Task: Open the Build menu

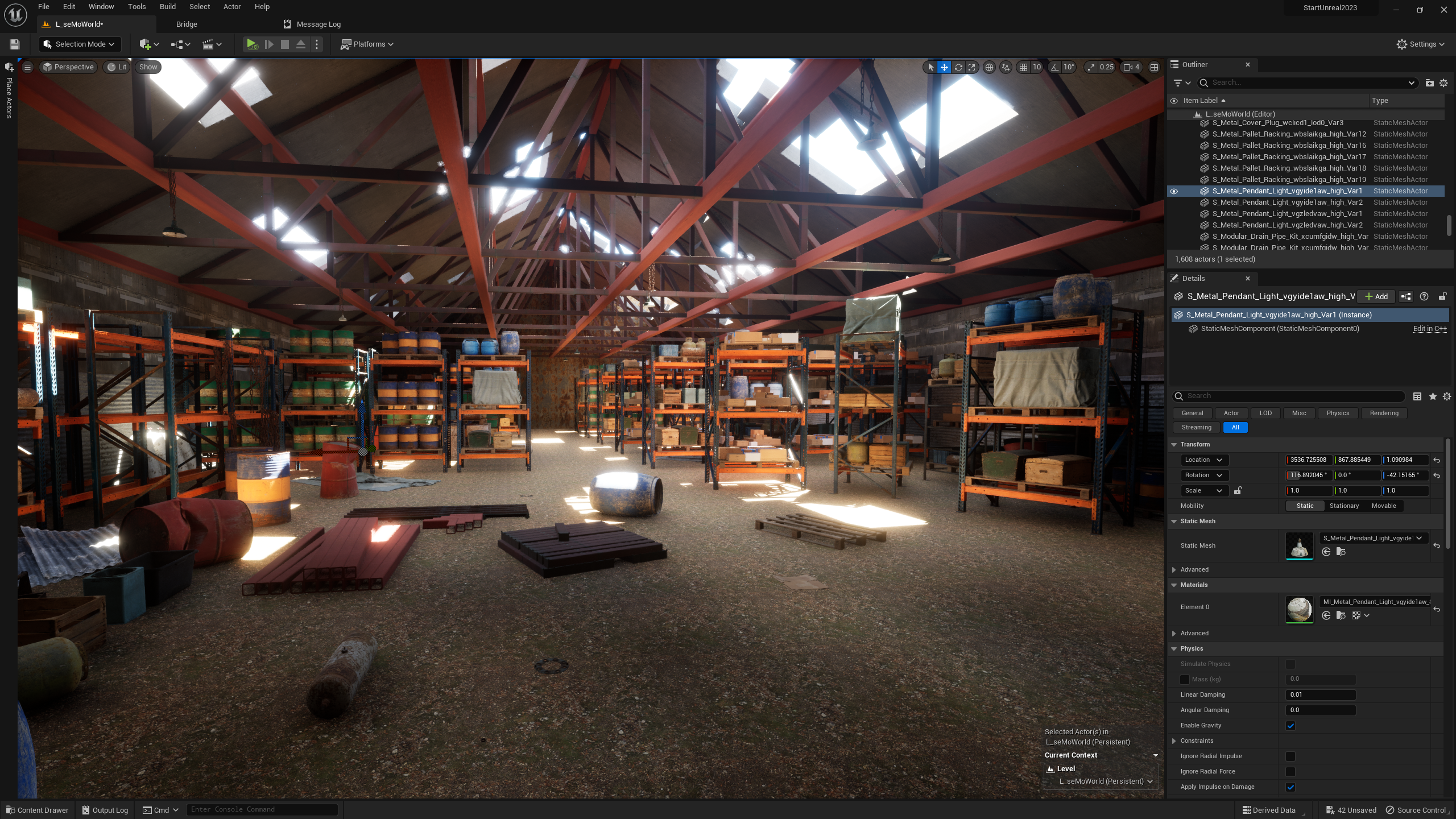Action: tap(167, 7)
